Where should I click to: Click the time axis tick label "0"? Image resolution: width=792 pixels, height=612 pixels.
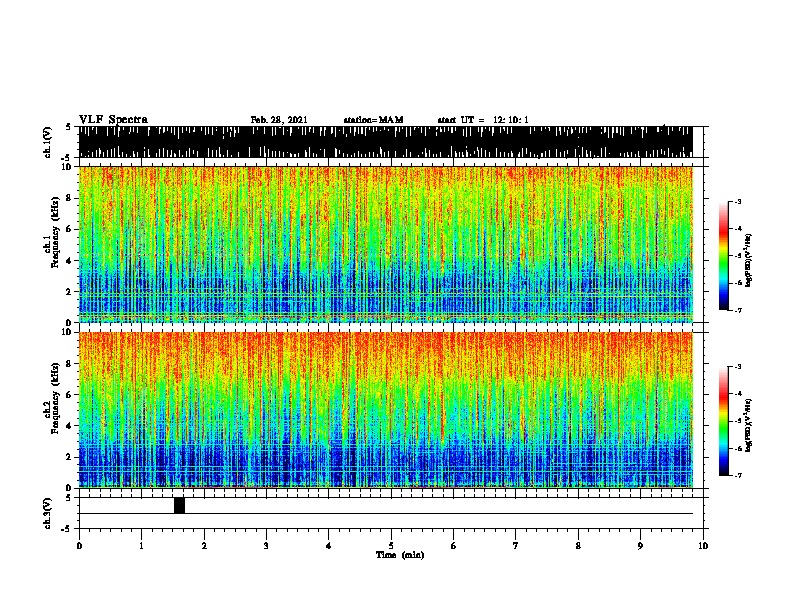79,546
